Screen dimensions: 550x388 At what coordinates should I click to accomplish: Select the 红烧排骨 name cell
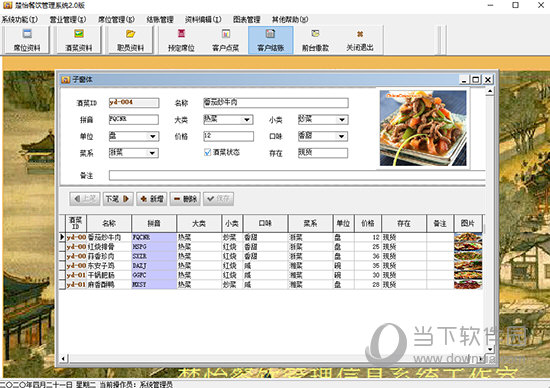[109, 247]
